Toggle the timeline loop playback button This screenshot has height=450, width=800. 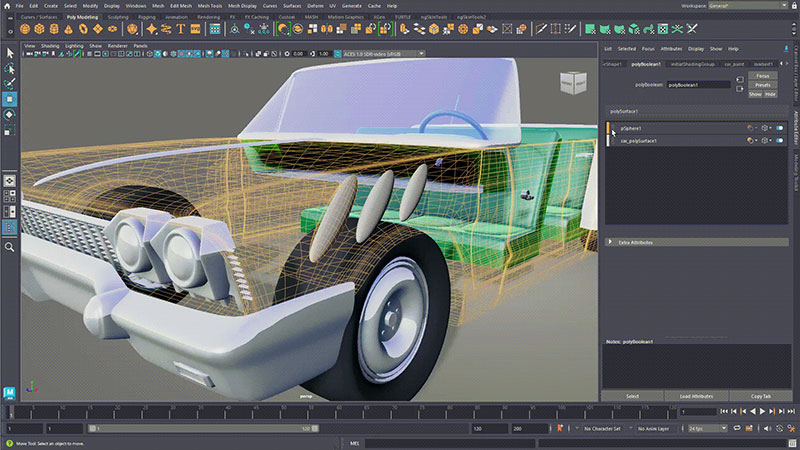point(737,429)
